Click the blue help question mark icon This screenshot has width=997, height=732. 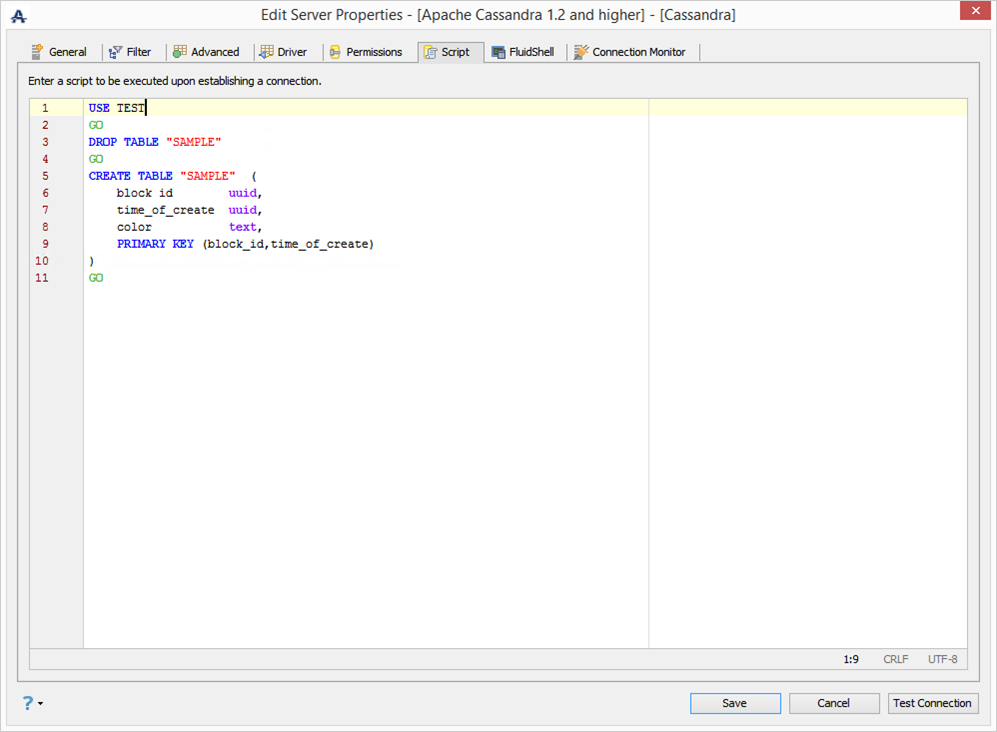27,703
